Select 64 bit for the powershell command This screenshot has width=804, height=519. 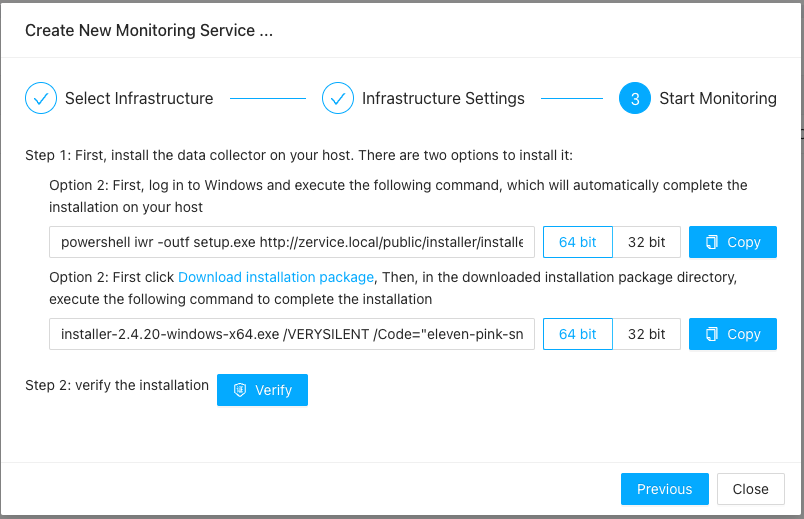(x=577, y=242)
